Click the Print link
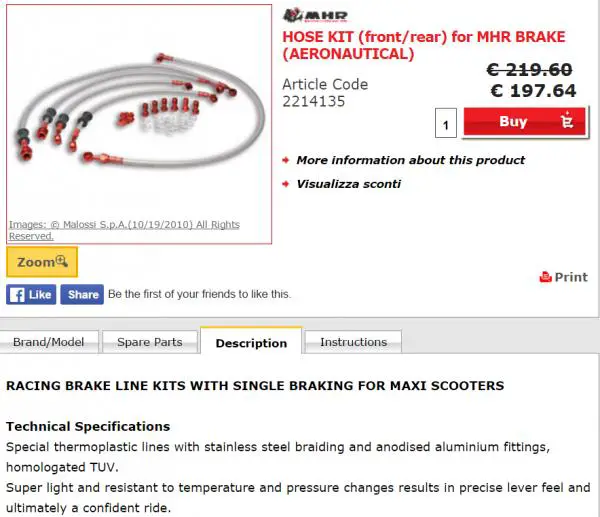The height and width of the screenshot is (517, 600). coord(564,277)
